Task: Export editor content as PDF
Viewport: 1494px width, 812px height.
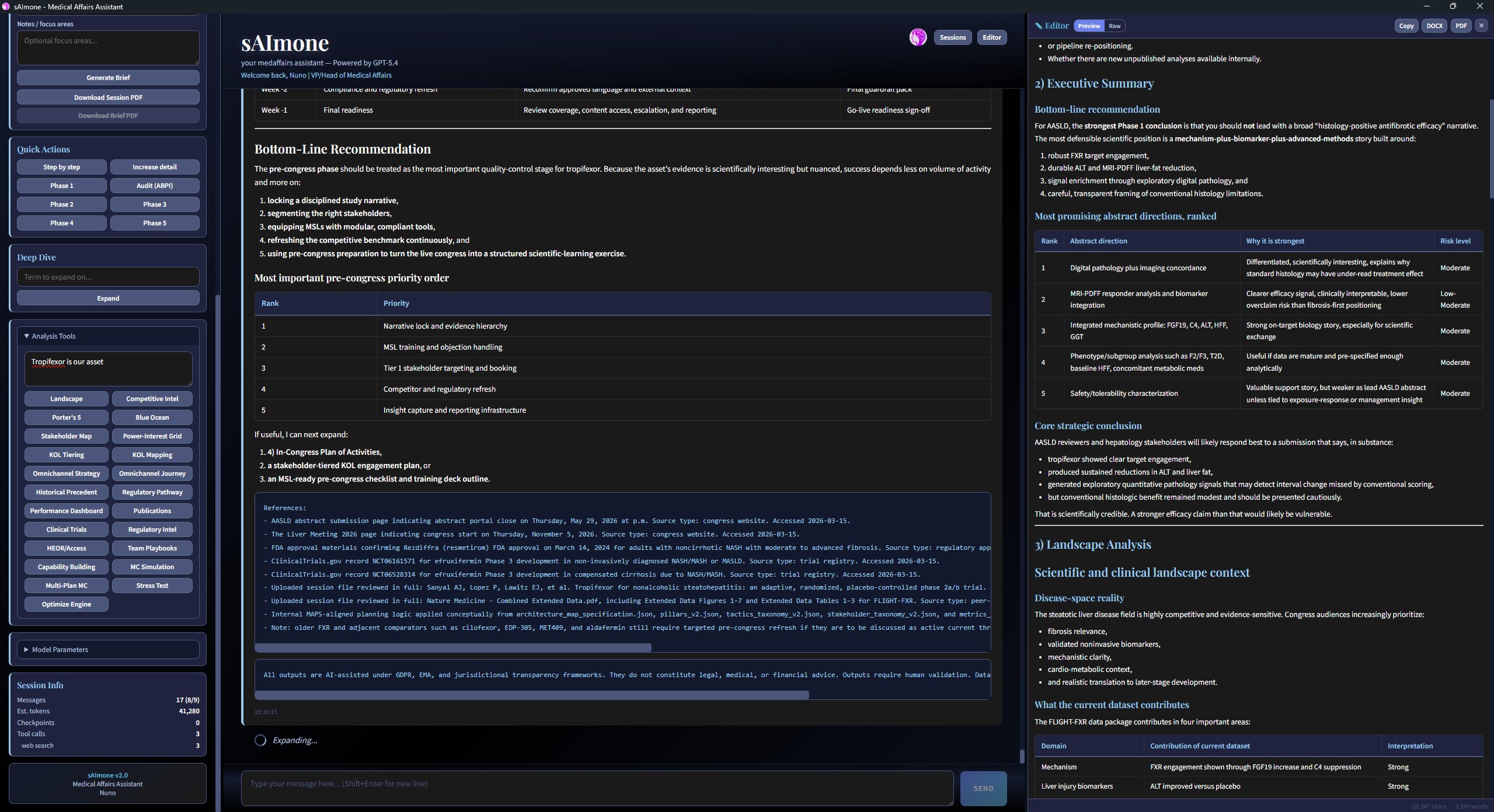Action: click(x=1460, y=26)
